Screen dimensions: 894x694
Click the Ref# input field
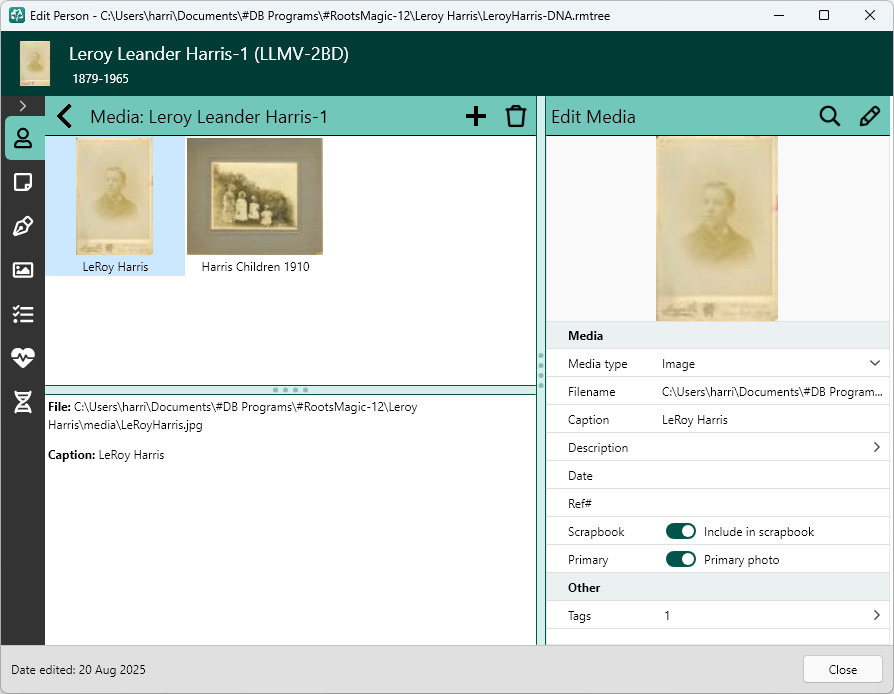click(x=771, y=504)
